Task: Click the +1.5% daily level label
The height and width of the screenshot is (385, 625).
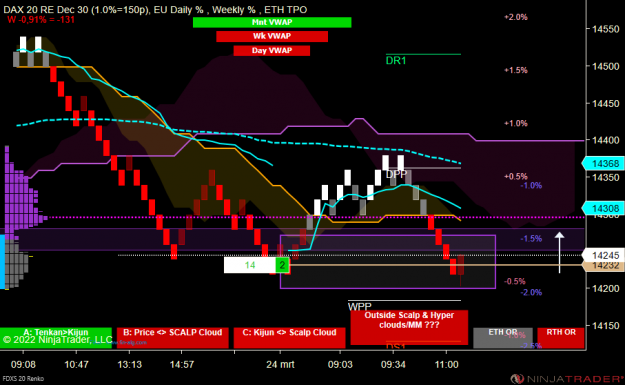Action: tap(515, 70)
